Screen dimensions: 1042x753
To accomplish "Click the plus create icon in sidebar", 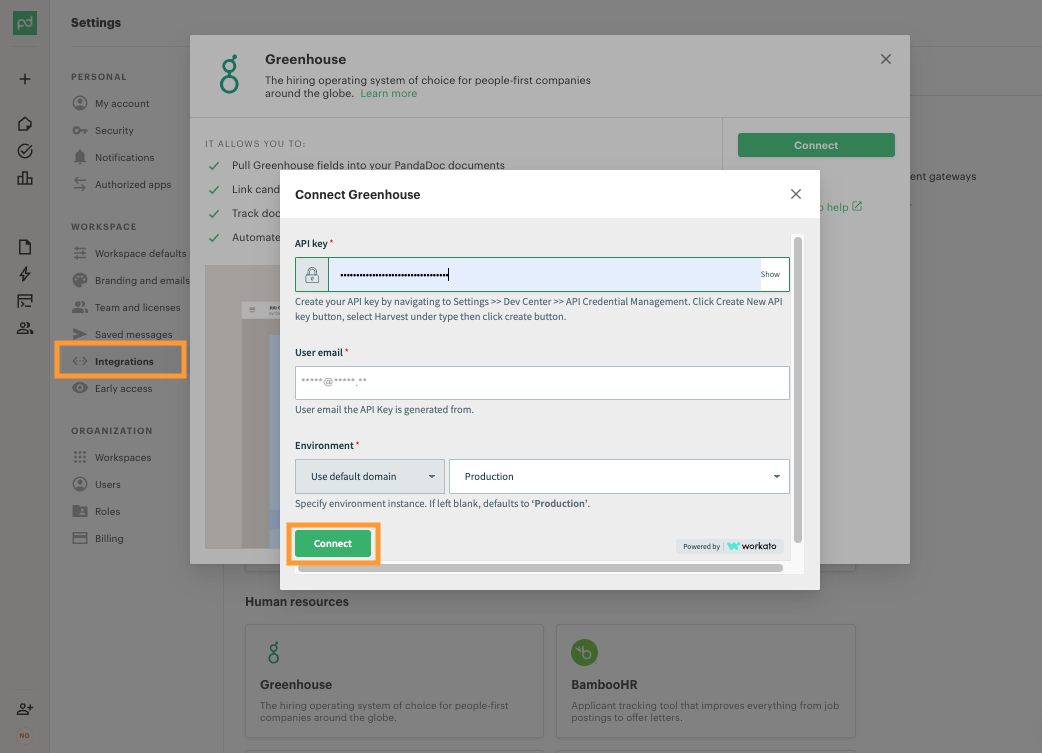I will (25, 79).
